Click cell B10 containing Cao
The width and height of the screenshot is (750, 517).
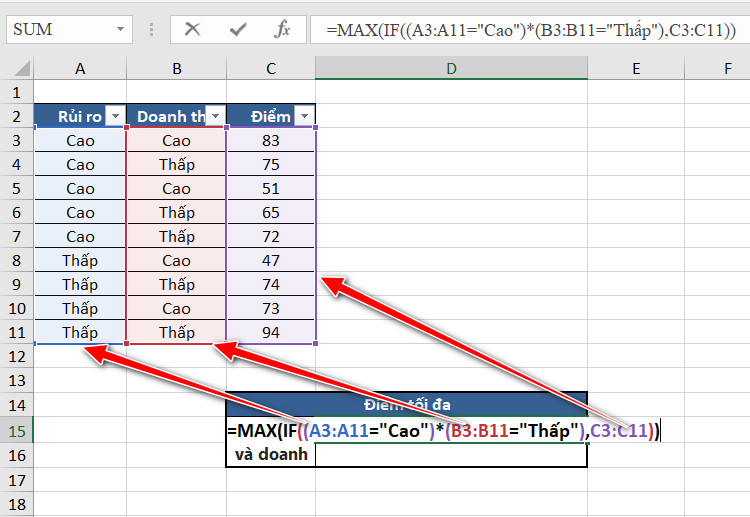[176, 308]
